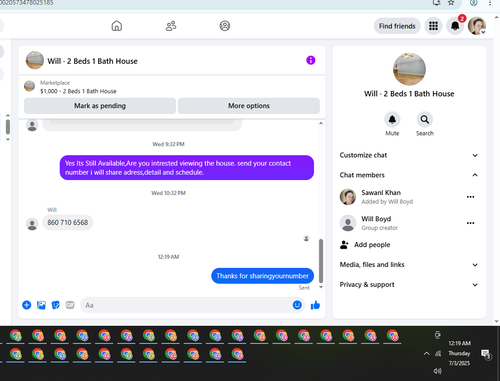This screenshot has height=381, width=500.
Task: Click the first Chrome taskbar icon in top row
Action: [x=16, y=335]
